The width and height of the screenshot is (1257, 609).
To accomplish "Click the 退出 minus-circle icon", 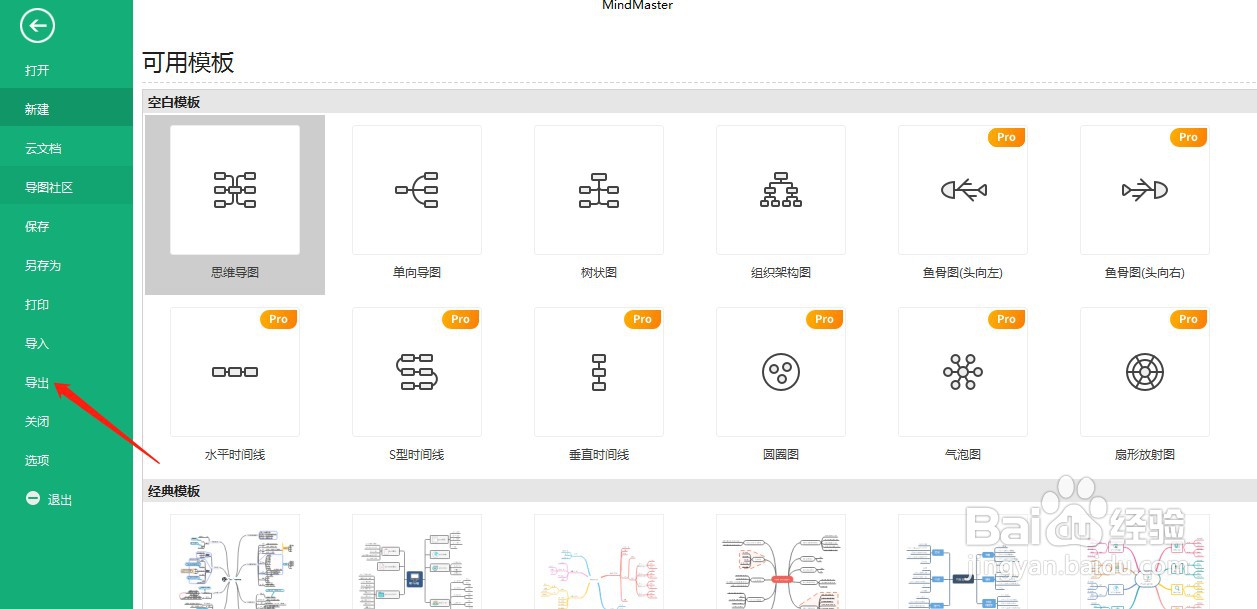I will pyautogui.click(x=33, y=499).
